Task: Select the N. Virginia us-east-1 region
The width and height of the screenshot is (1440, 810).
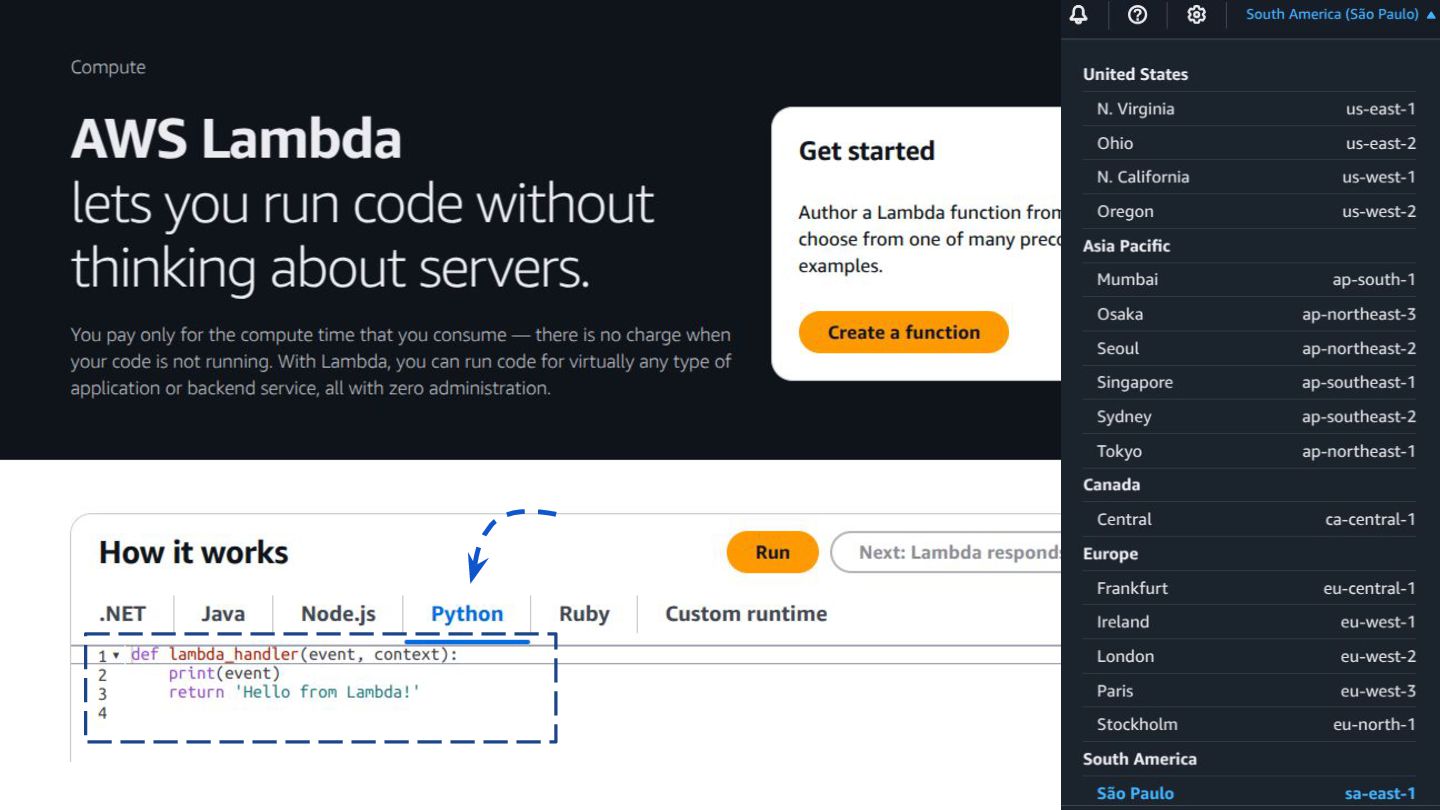Action: (x=1249, y=109)
